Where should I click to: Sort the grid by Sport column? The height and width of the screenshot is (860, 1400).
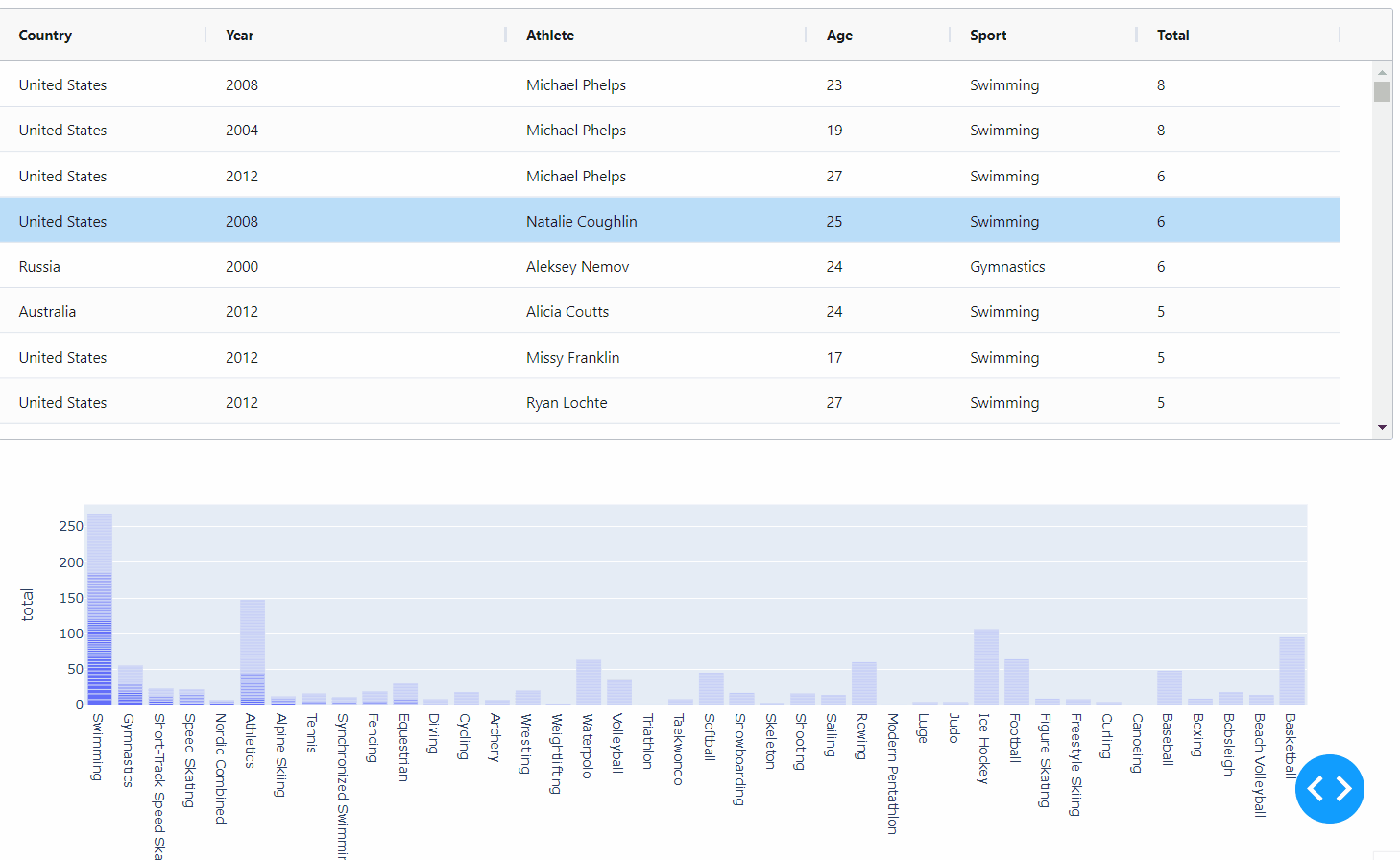[987, 35]
